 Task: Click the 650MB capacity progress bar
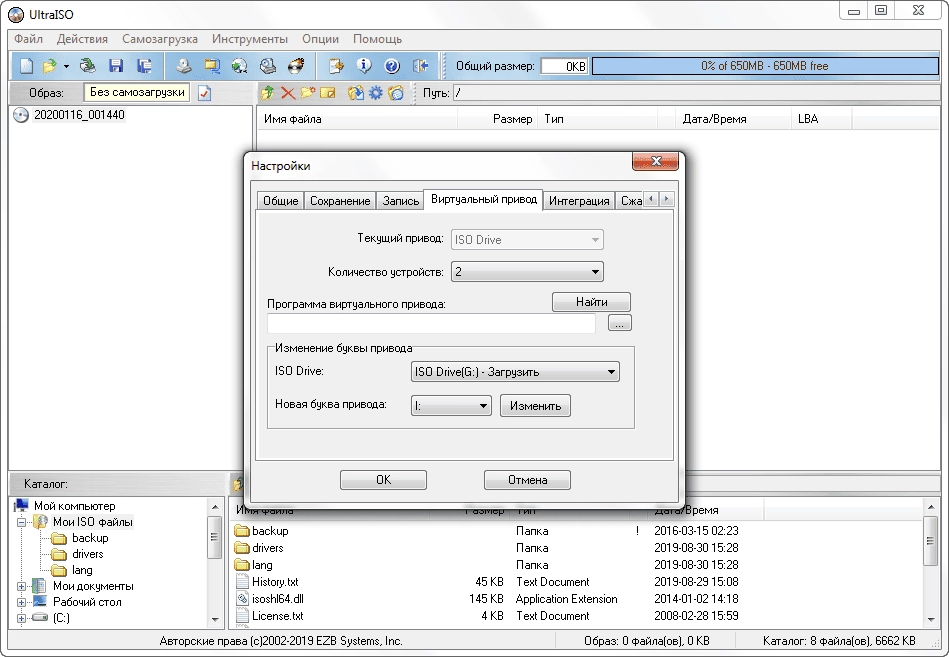pos(765,66)
